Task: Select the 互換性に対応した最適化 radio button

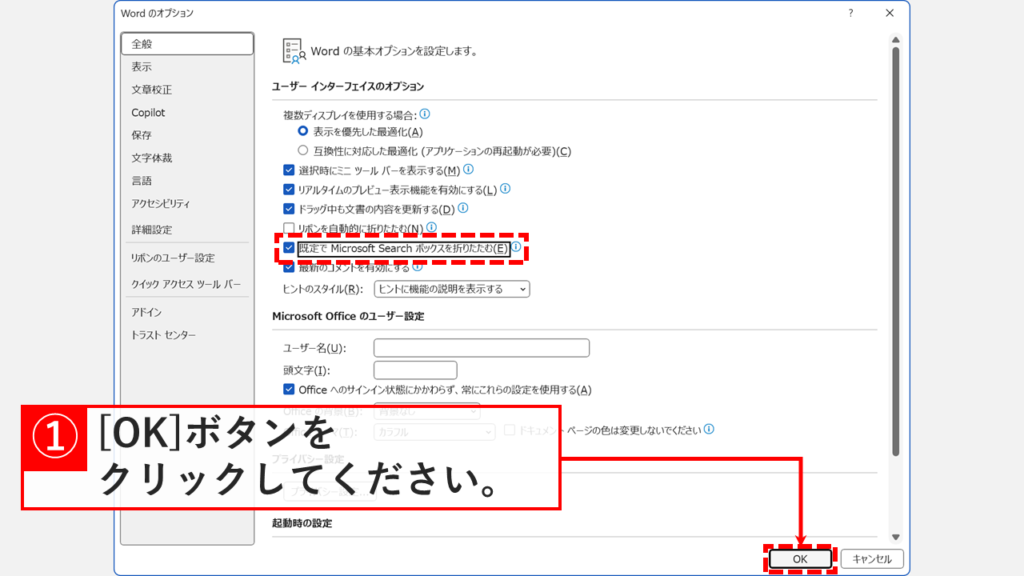Action: [301, 150]
